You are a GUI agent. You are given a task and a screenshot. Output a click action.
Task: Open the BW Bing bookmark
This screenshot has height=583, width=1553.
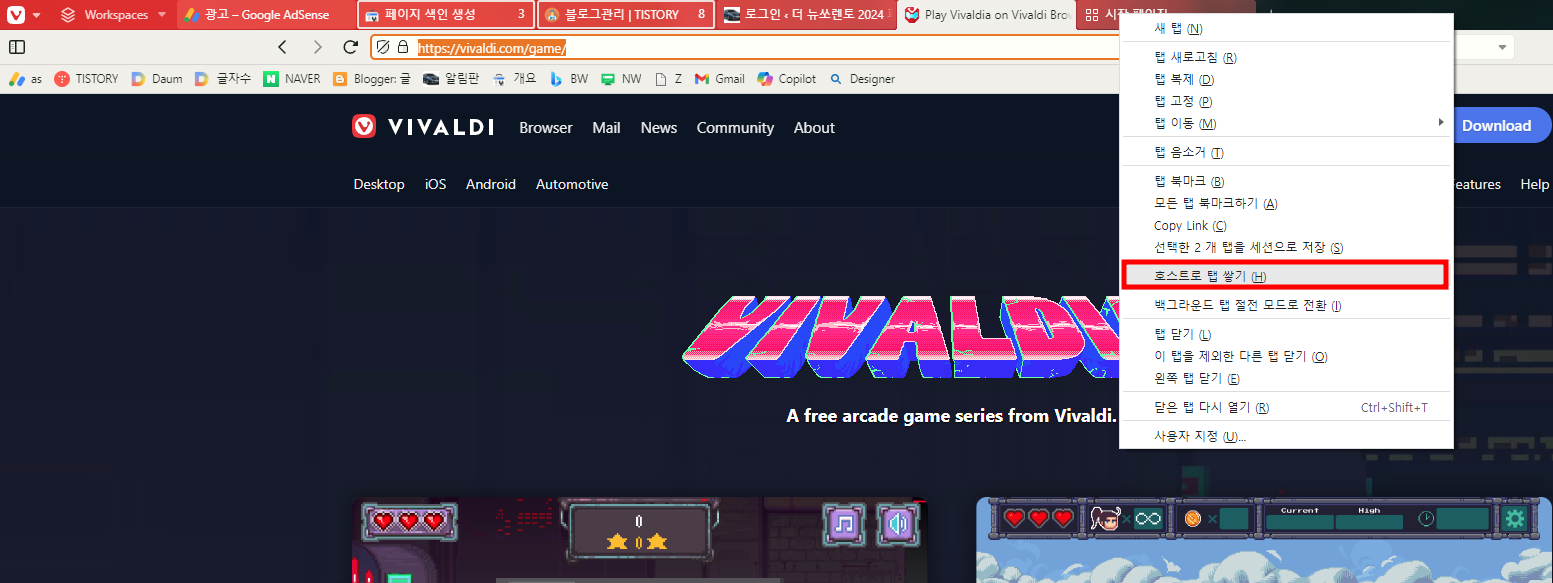(x=568, y=78)
